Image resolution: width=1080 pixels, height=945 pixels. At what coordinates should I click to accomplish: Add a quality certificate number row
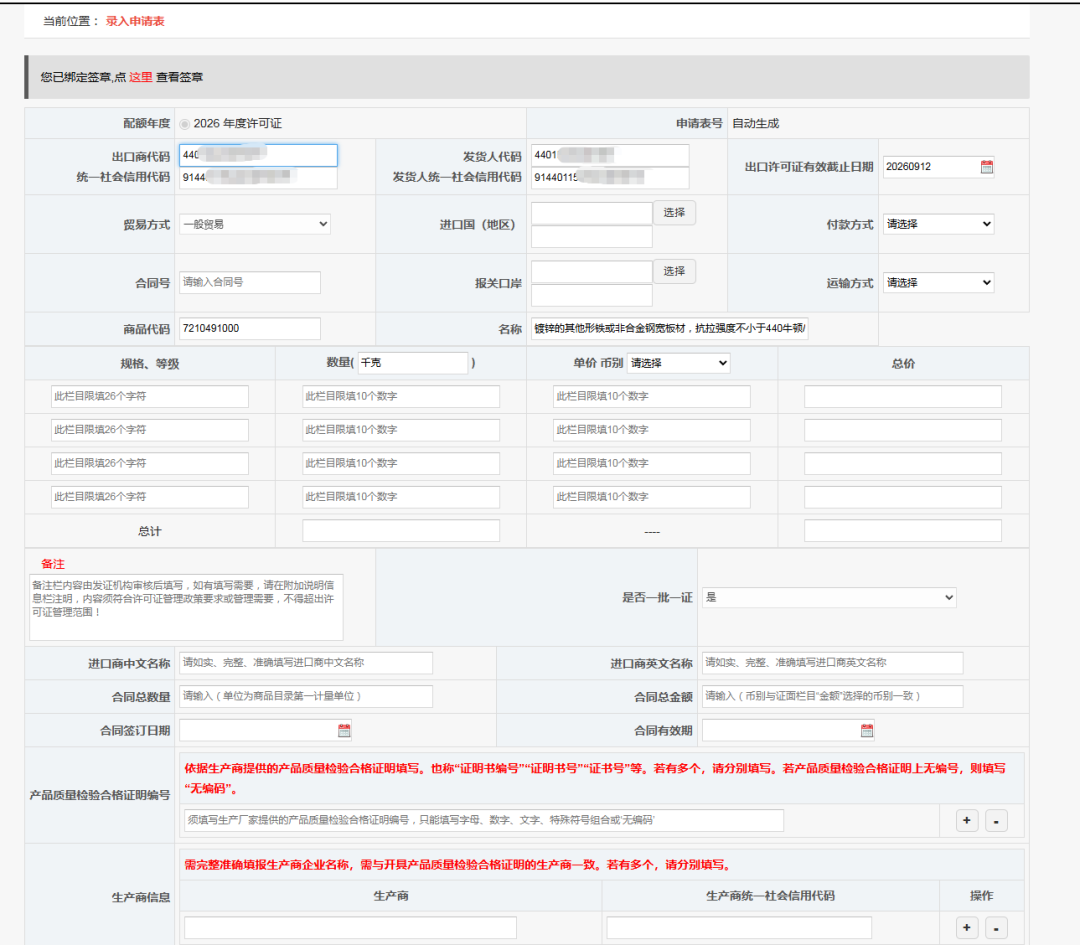click(967, 821)
